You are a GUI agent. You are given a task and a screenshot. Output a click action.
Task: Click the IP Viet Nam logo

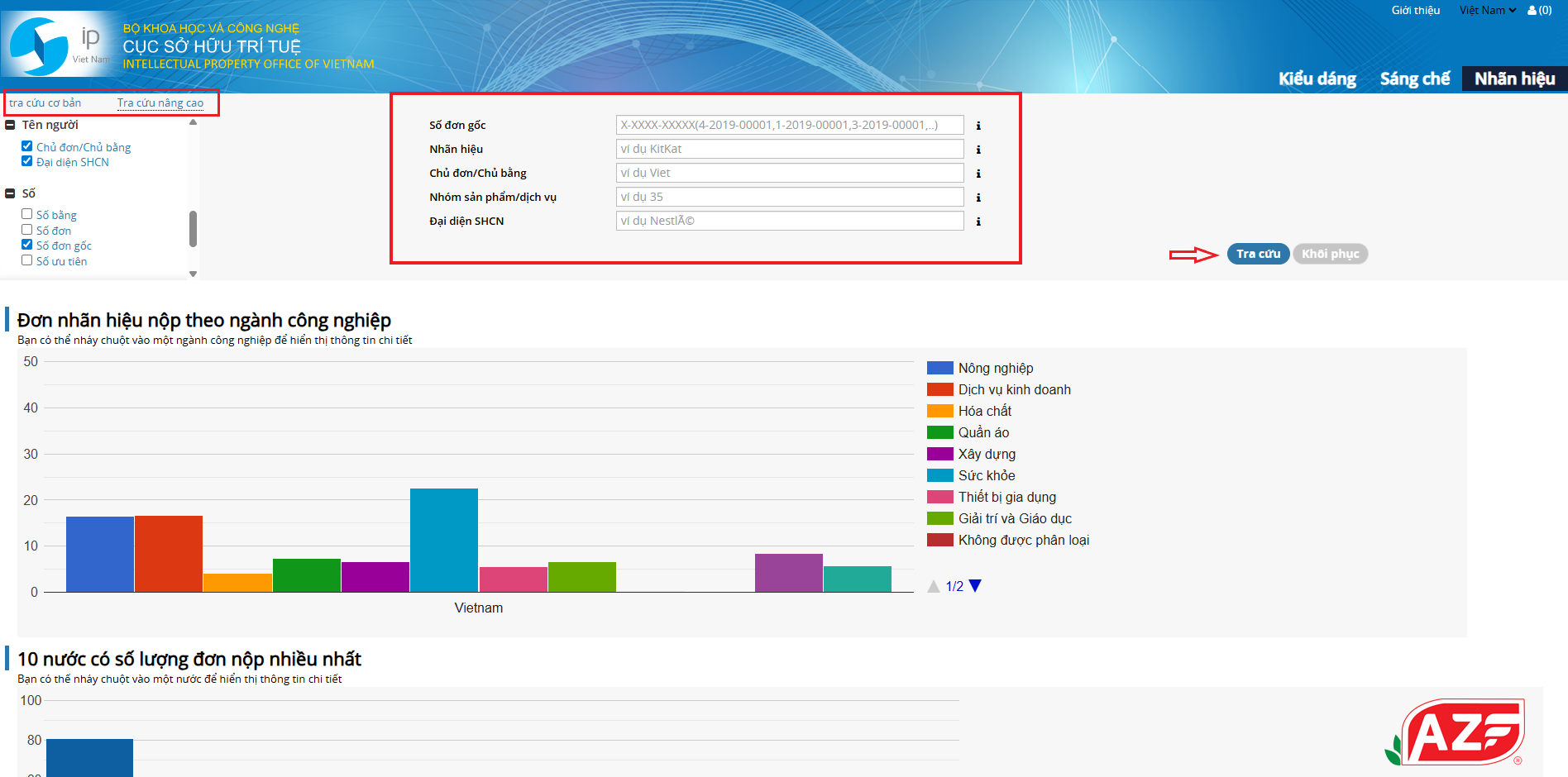[60, 46]
